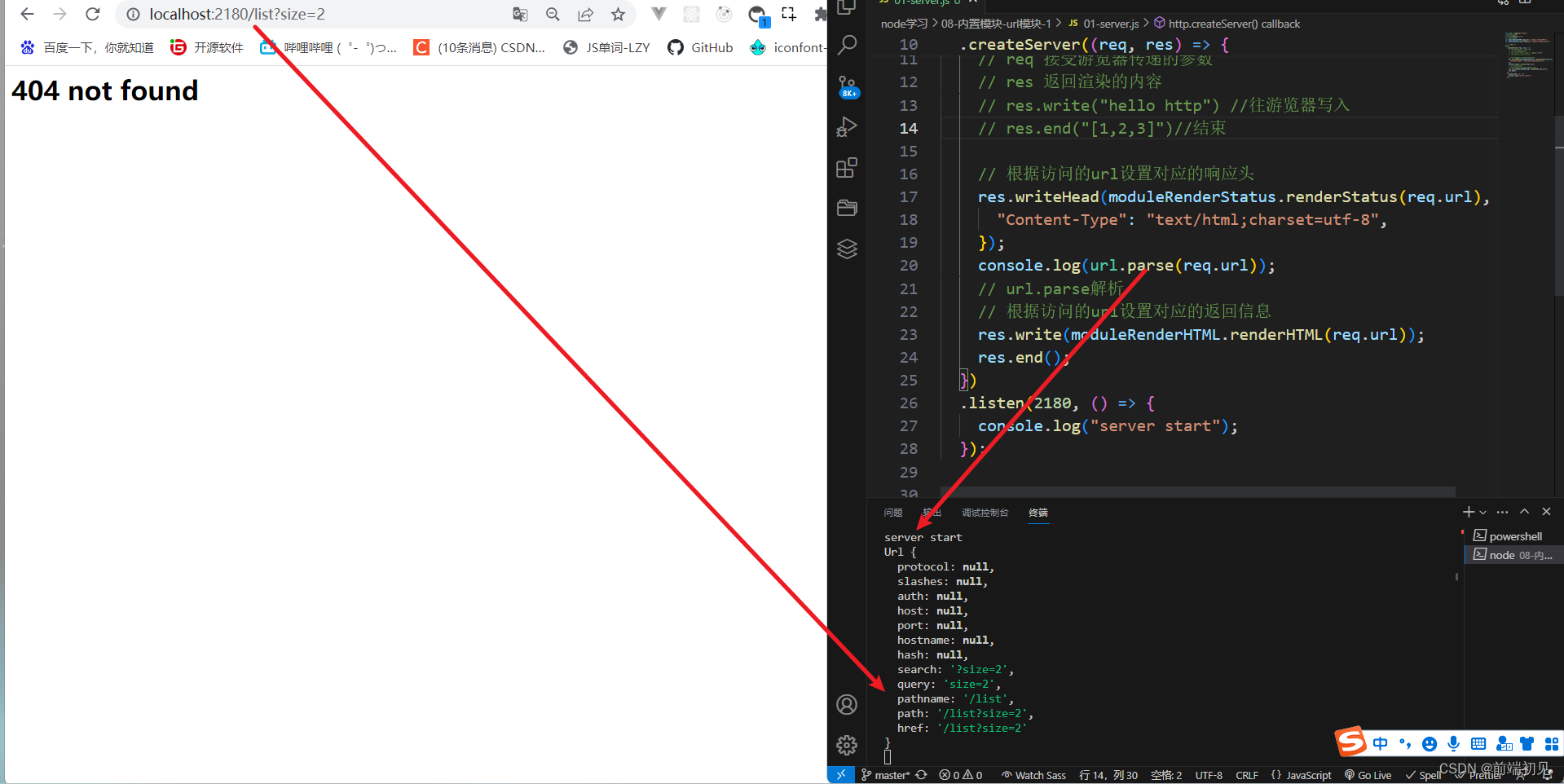Viewport: 1564px width, 784px height.
Task: Select node terminal
Action: [1513, 555]
